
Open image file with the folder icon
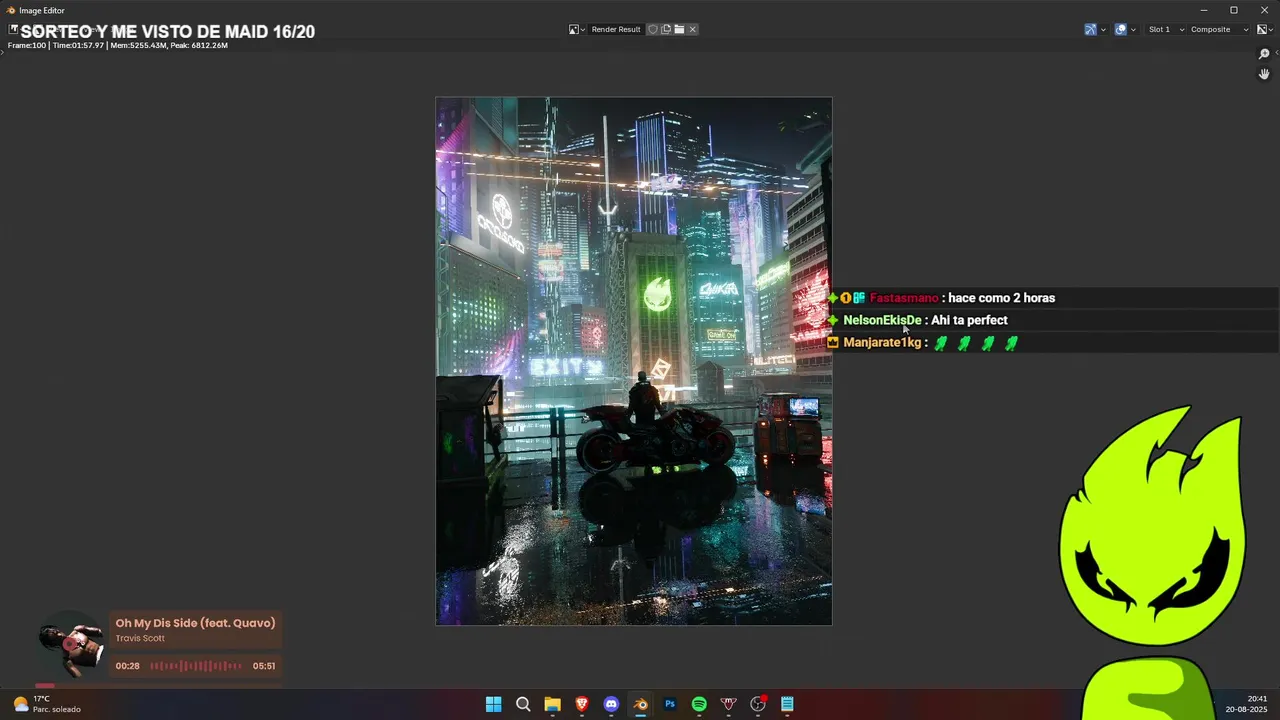click(679, 29)
